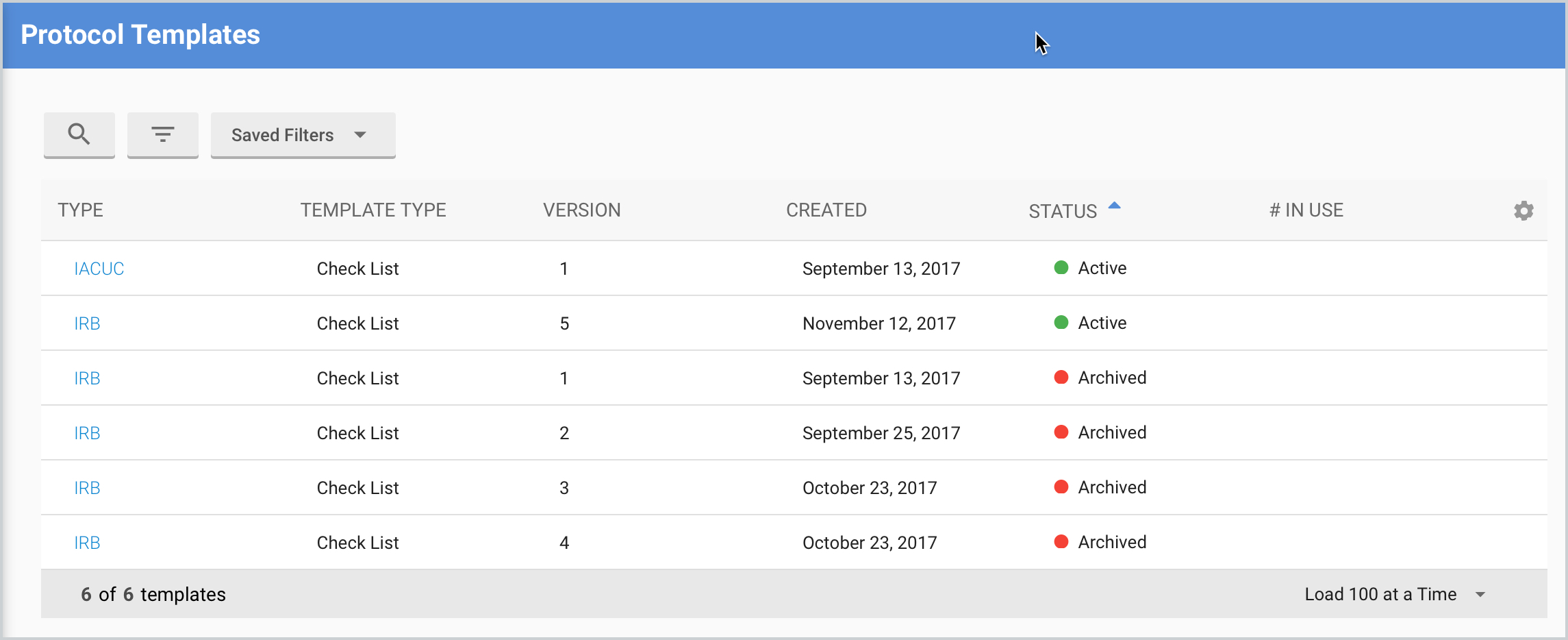Open the filter list icon
Screen dimensions: 1568x640
(162, 134)
